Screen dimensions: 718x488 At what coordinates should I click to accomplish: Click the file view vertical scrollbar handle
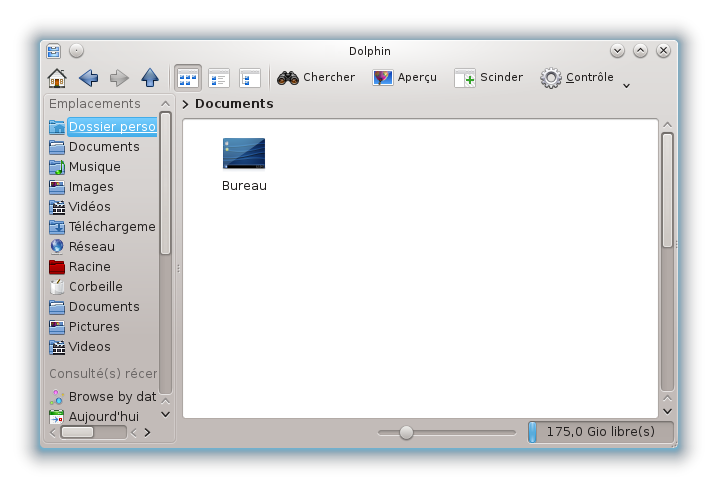668,190
